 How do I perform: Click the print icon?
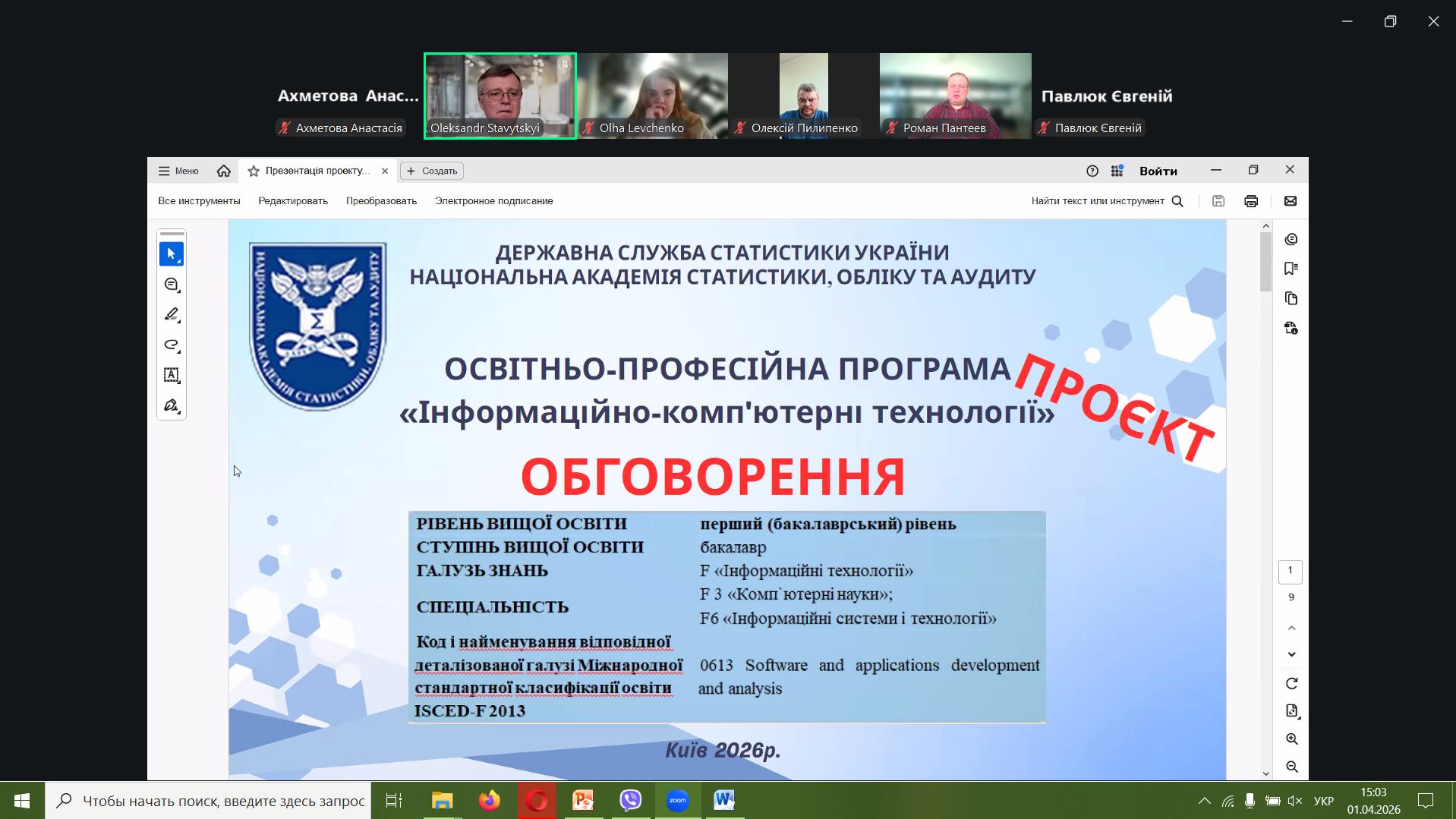point(1251,201)
